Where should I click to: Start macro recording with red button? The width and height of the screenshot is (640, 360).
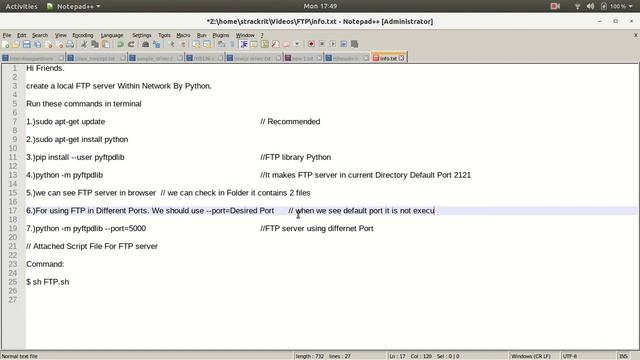coord(311,44)
